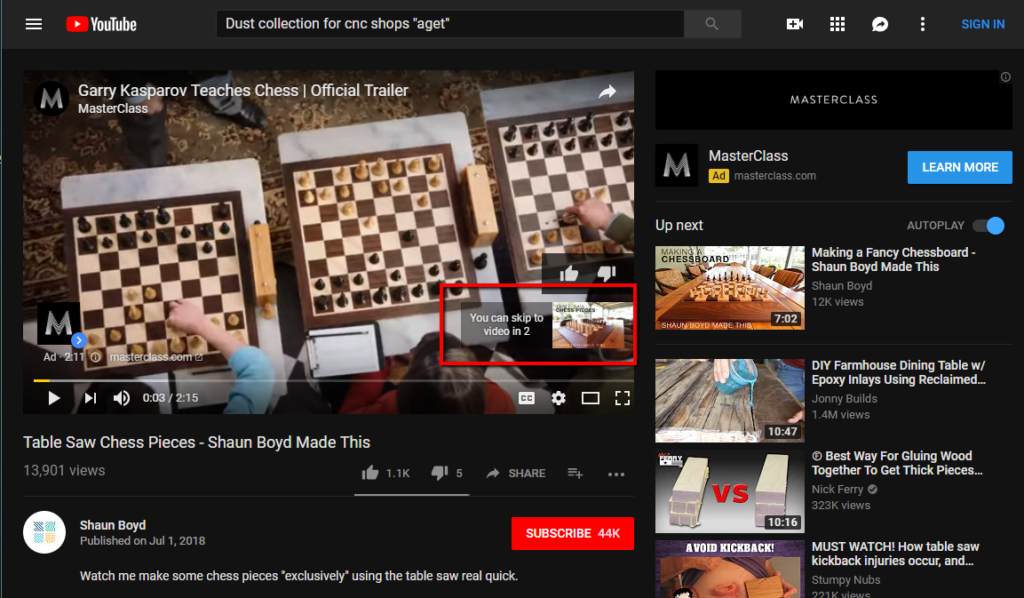Open Making a Fancy Chessboard thumbnail

729,288
